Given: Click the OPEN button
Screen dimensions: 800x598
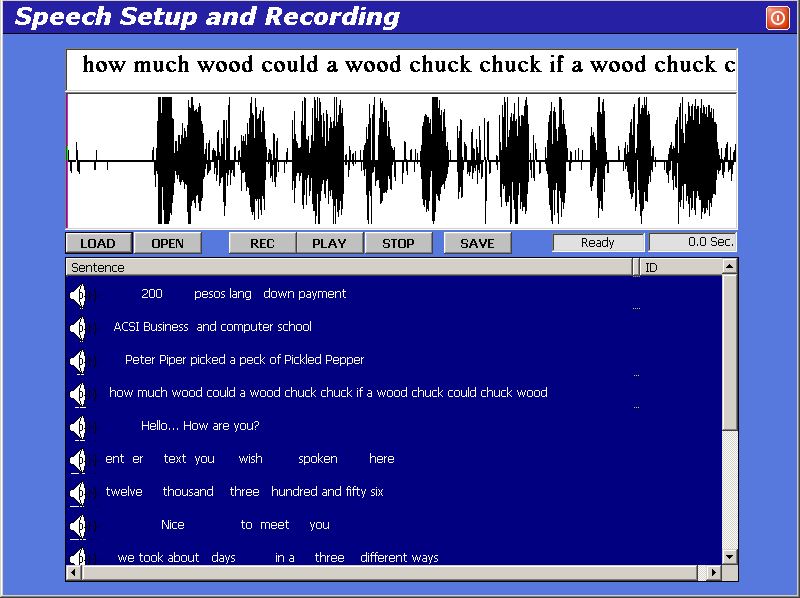Looking at the screenshot, I should [168, 243].
